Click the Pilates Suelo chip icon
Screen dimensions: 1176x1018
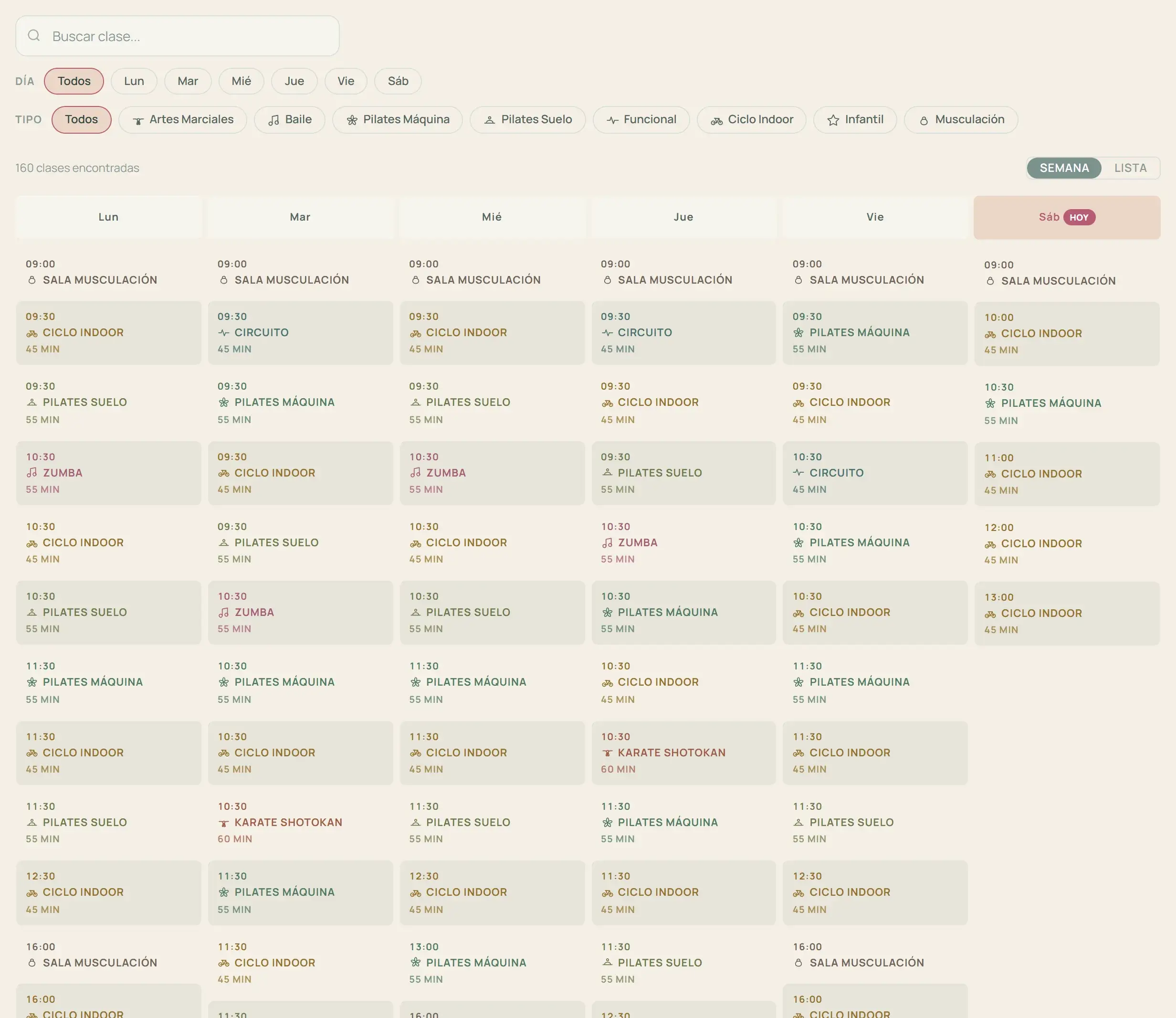click(x=490, y=120)
